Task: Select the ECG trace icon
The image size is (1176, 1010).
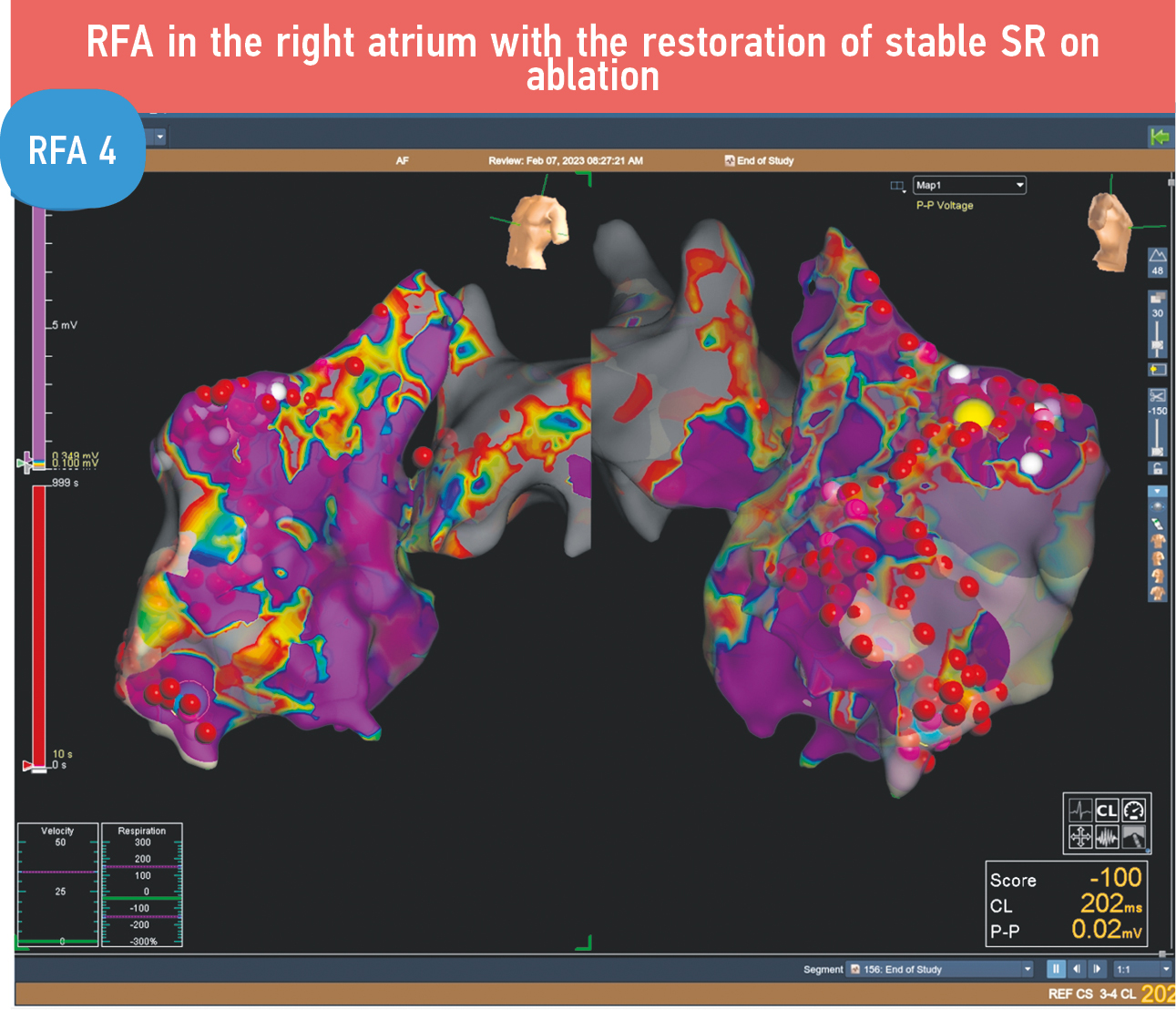Action: tap(1080, 811)
